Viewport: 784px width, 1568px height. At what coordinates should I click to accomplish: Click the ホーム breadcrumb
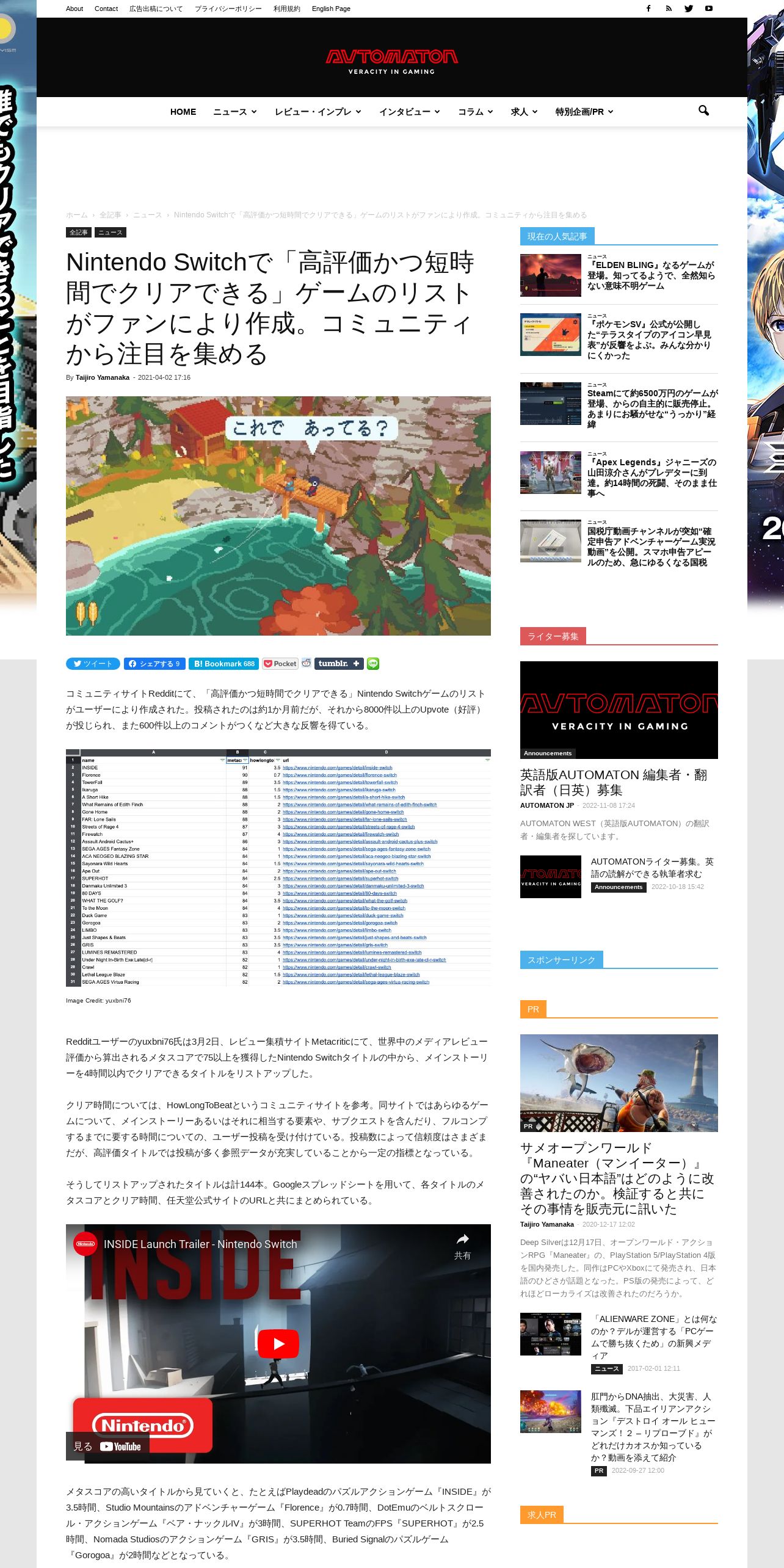click(77, 215)
